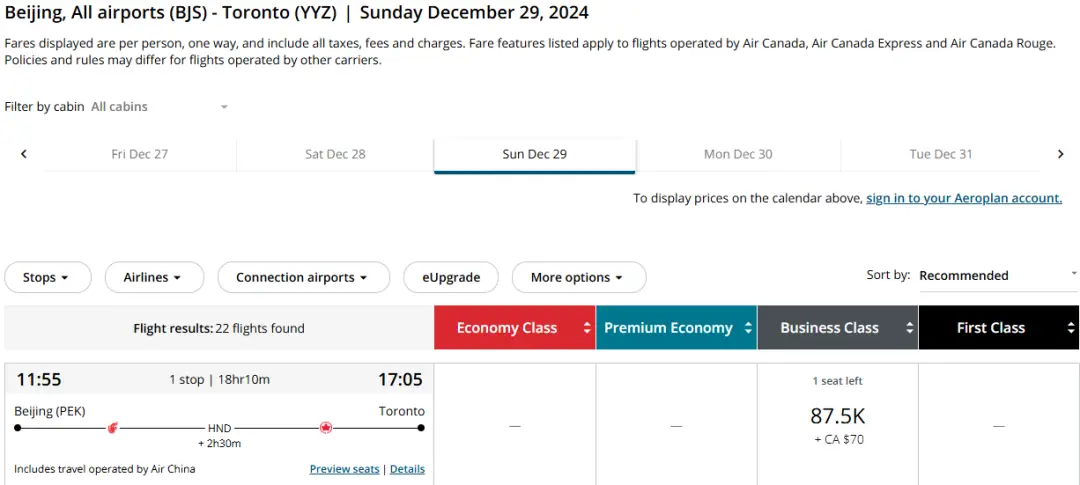This screenshot has width=1080, height=485.
Task: Click the Air China airline logo icon
Action: click(113, 428)
